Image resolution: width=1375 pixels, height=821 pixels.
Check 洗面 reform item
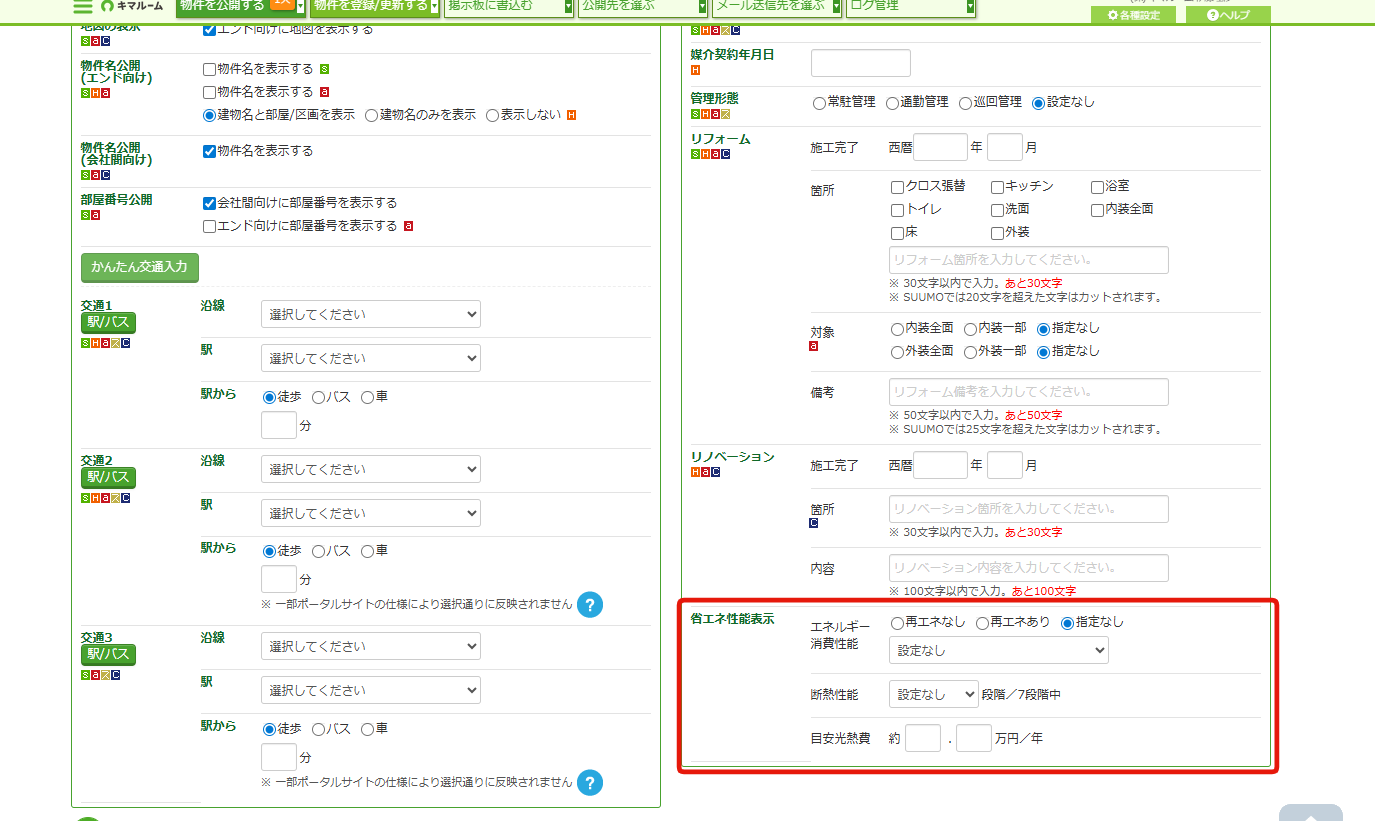997,210
